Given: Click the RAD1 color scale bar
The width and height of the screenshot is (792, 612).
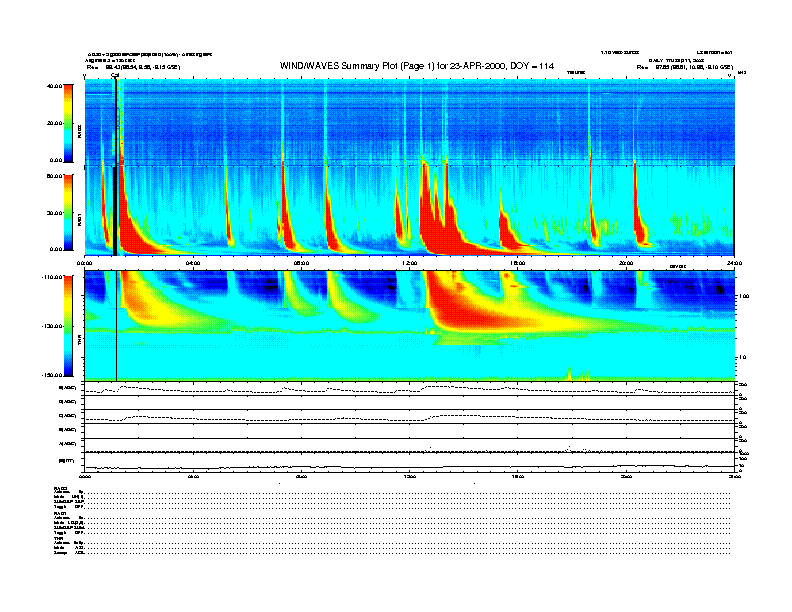Looking at the screenshot, I should click(x=68, y=212).
